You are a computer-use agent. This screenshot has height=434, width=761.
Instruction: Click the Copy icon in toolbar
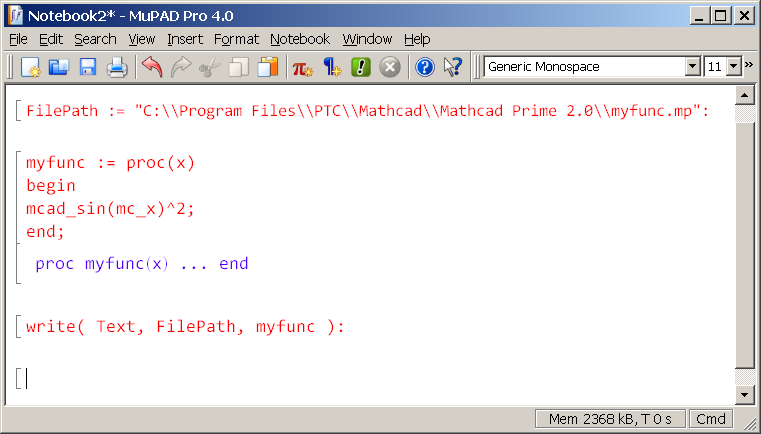238,67
